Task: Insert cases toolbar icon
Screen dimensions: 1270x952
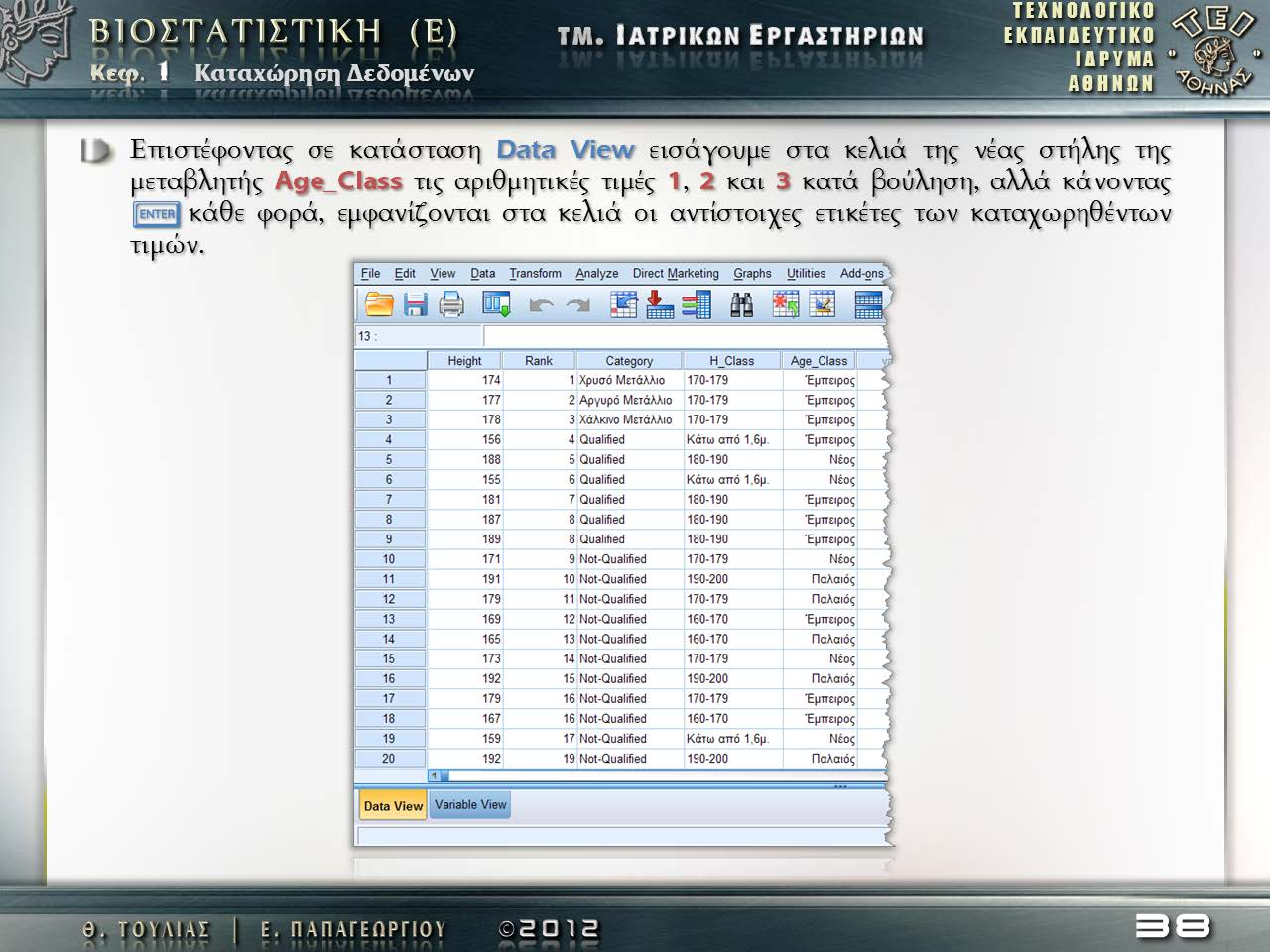Action: tap(786, 304)
